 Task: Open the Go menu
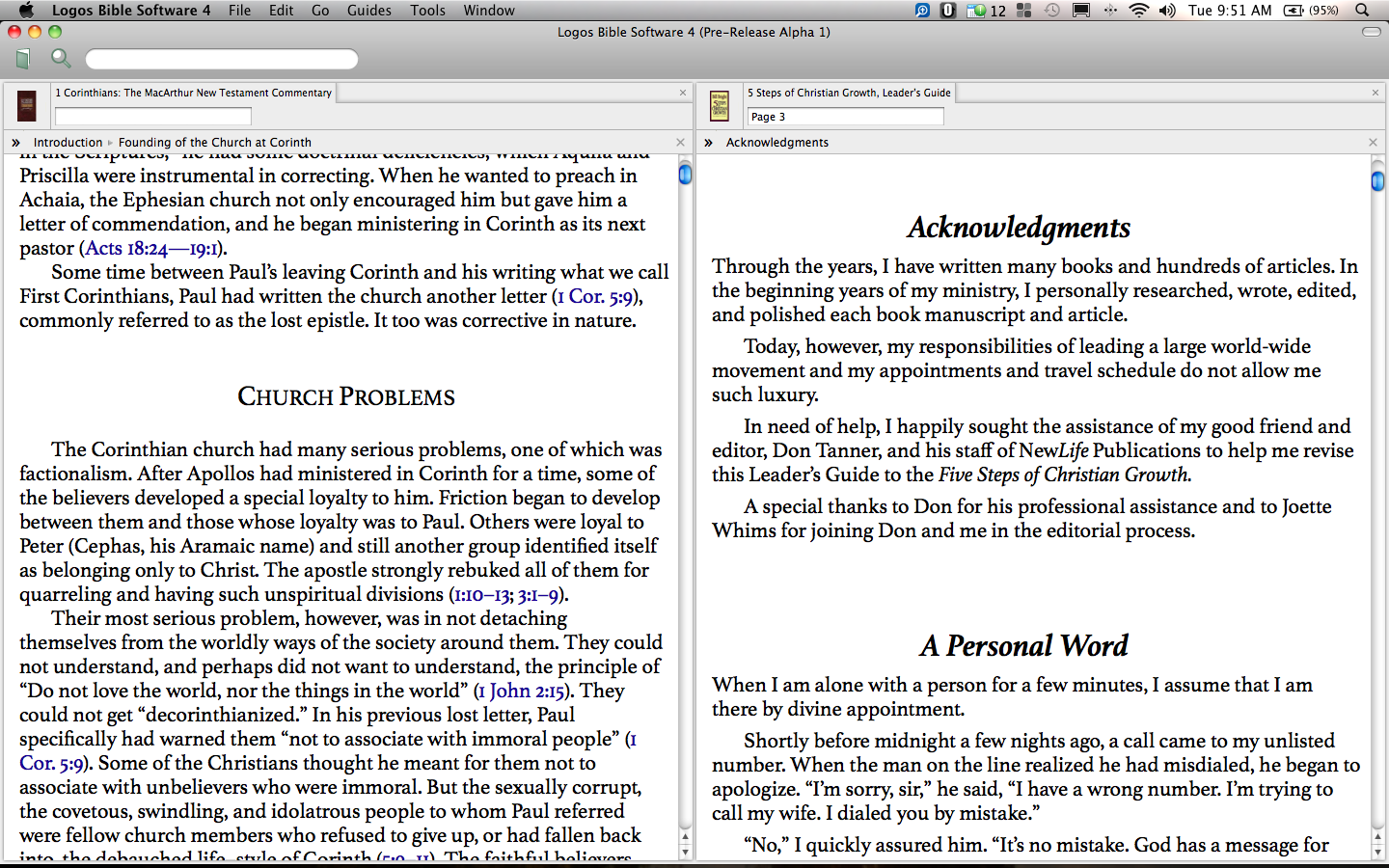pos(320,11)
